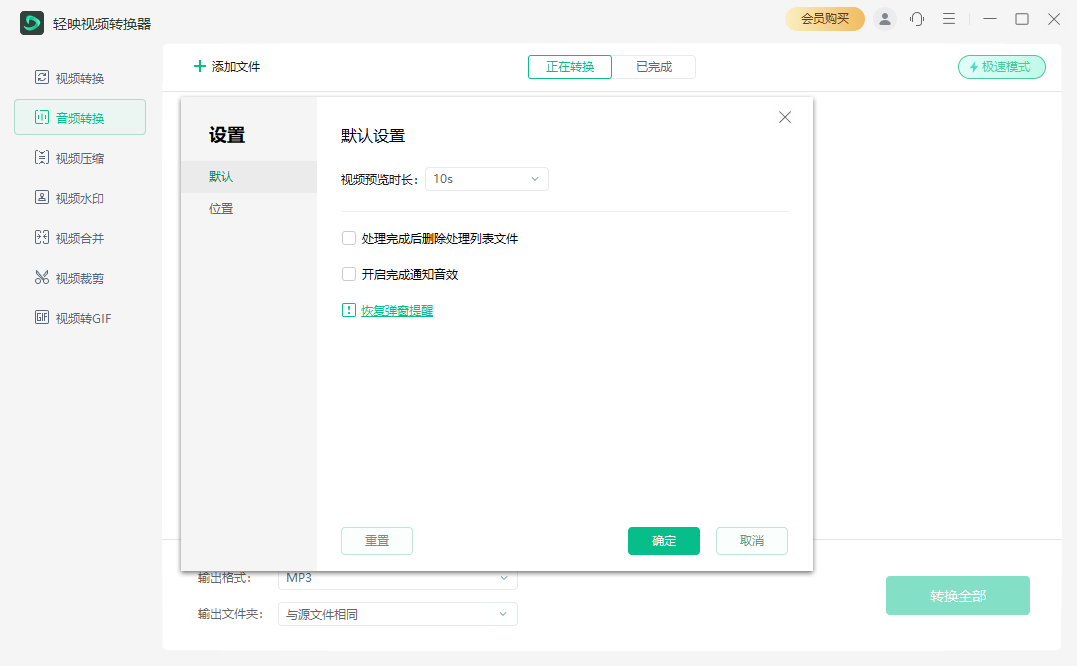Click the 视频预览时长 label

click(378, 180)
